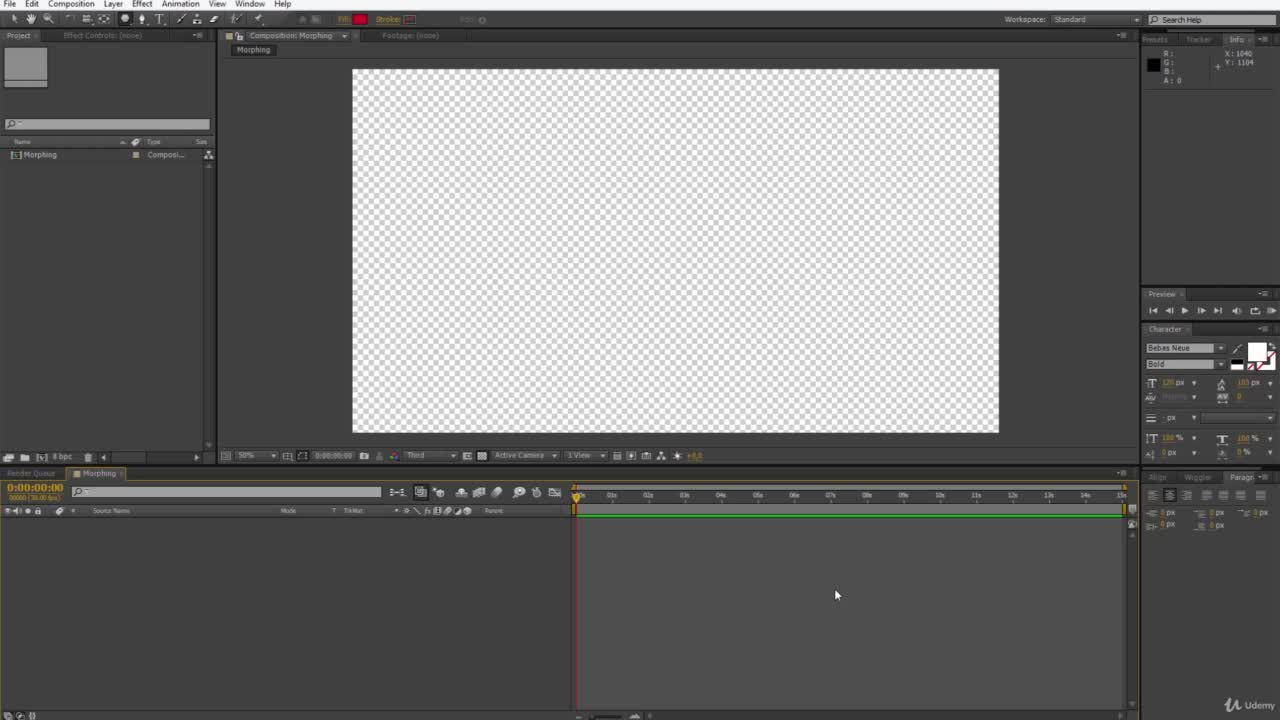Image resolution: width=1280 pixels, height=720 pixels.
Task: Switch to the Wiggler tab
Action: click(x=1197, y=478)
